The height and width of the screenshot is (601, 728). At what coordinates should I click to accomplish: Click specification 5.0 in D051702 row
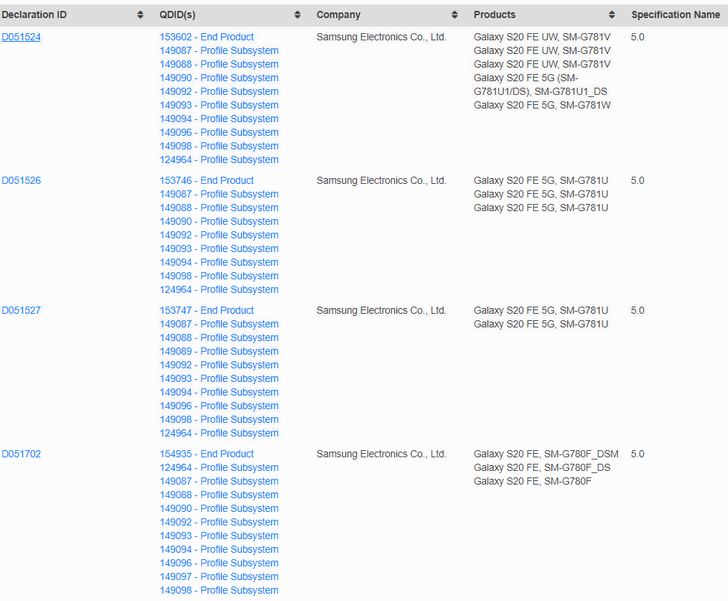637,454
